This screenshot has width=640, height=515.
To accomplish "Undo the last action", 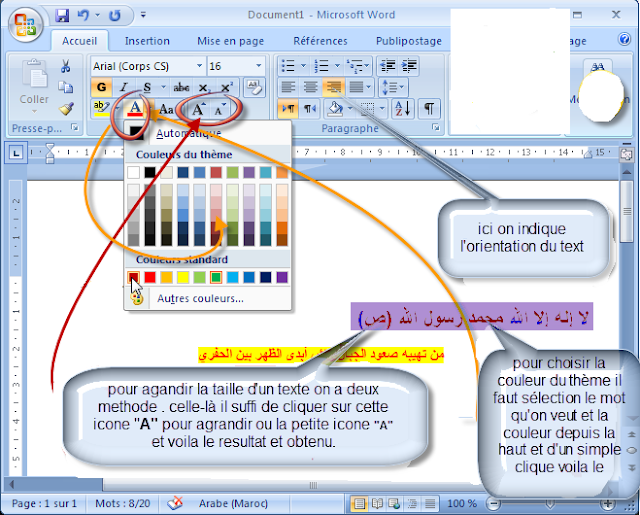I will (x=84, y=16).
